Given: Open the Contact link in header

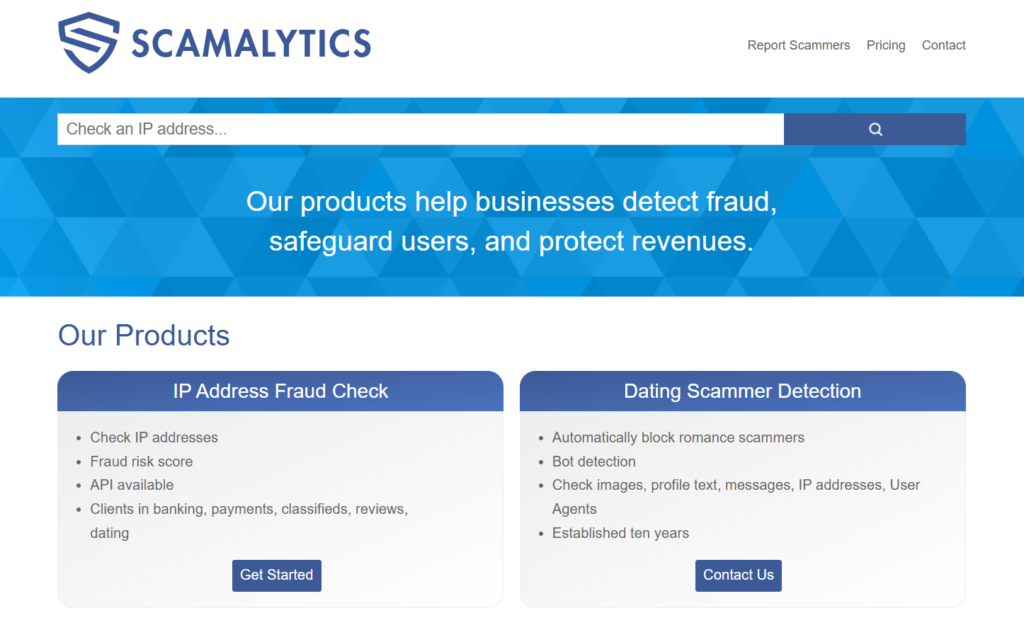Looking at the screenshot, I should tap(943, 45).
